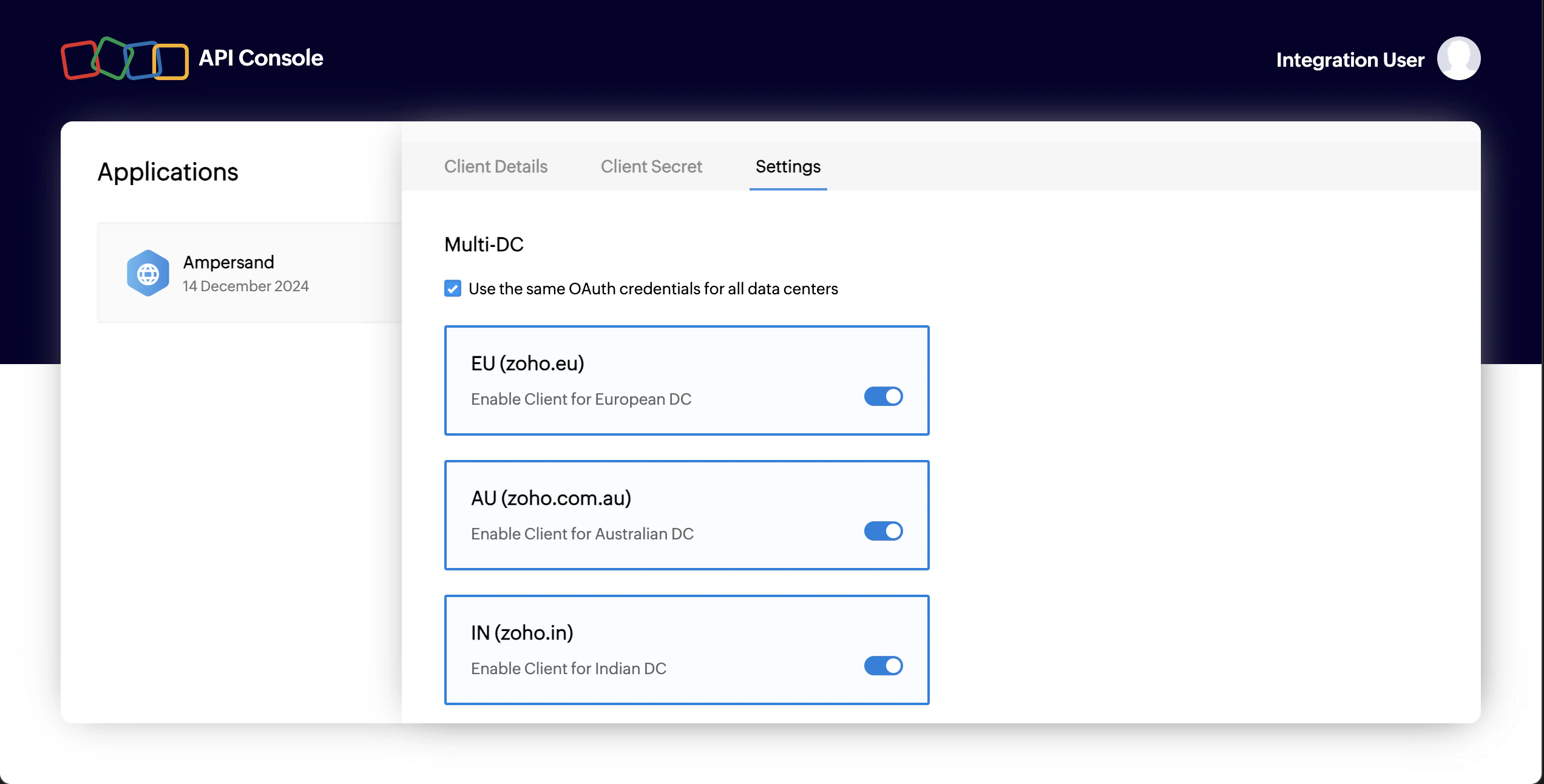Click the Multi-DC section heading
Screen dimensions: 1544x784
[484, 245]
